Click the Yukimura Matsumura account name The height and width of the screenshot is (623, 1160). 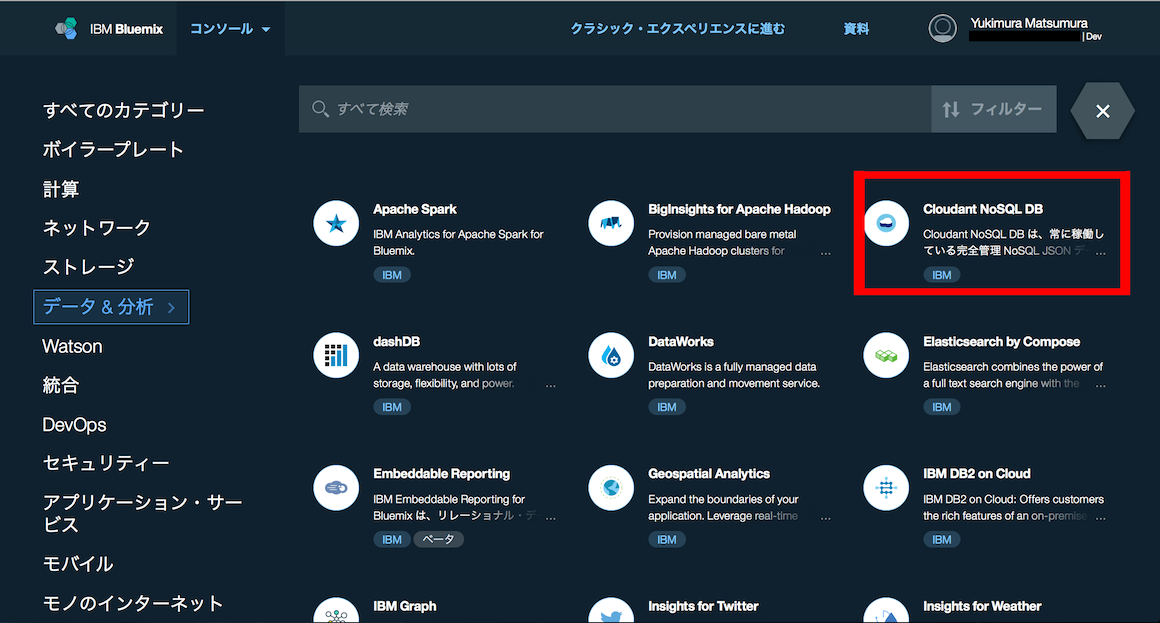pyautogui.click(x=1029, y=23)
